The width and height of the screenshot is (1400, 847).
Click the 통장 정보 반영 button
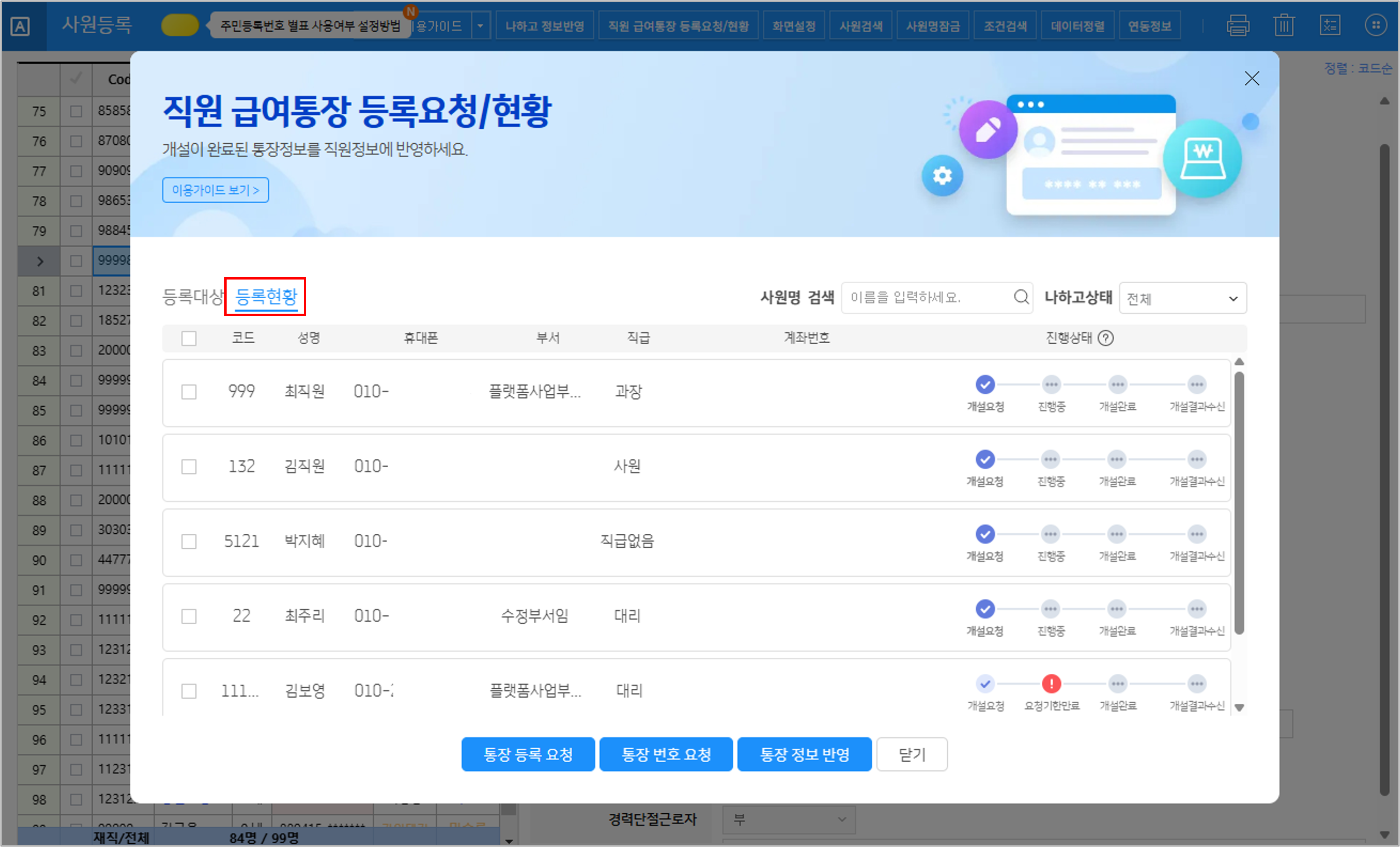pos(804,754)
